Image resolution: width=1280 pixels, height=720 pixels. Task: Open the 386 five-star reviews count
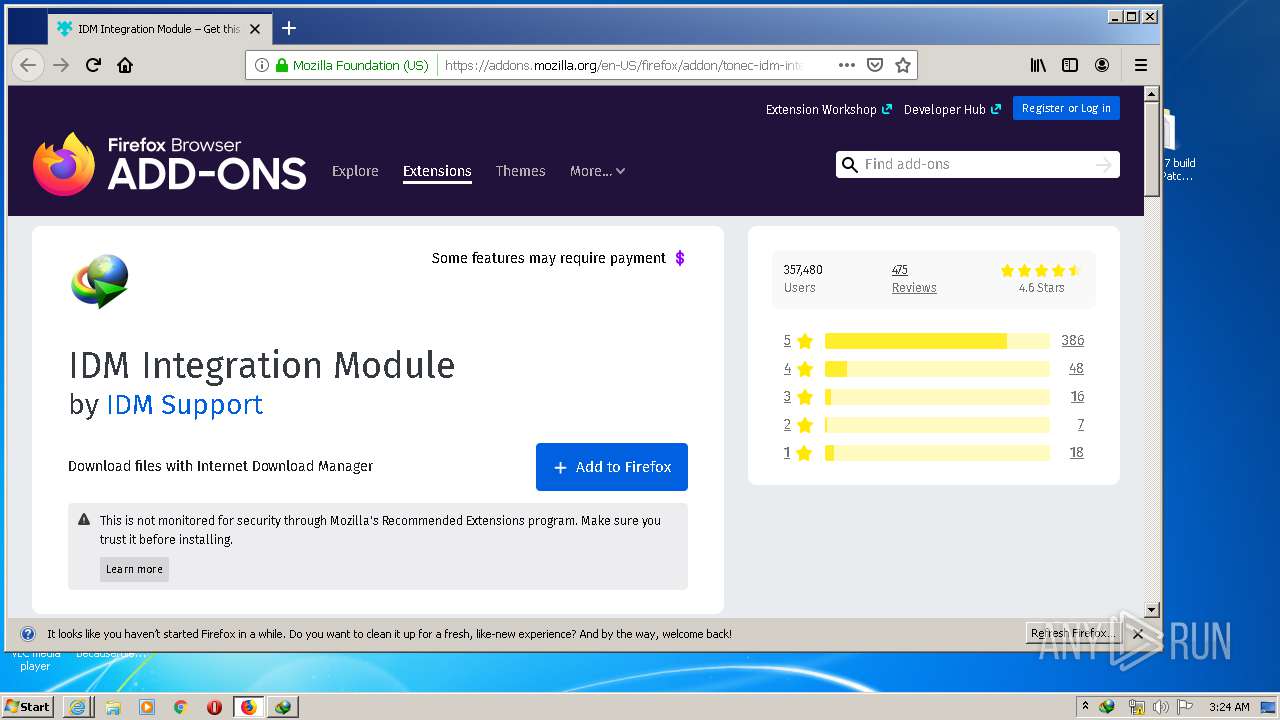(x=1073, y=341)
